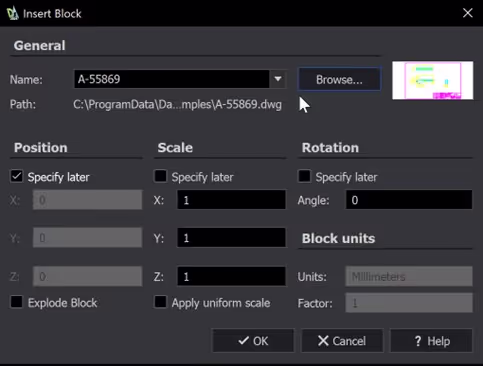Click the Insert Block window title text

(52, 14)
